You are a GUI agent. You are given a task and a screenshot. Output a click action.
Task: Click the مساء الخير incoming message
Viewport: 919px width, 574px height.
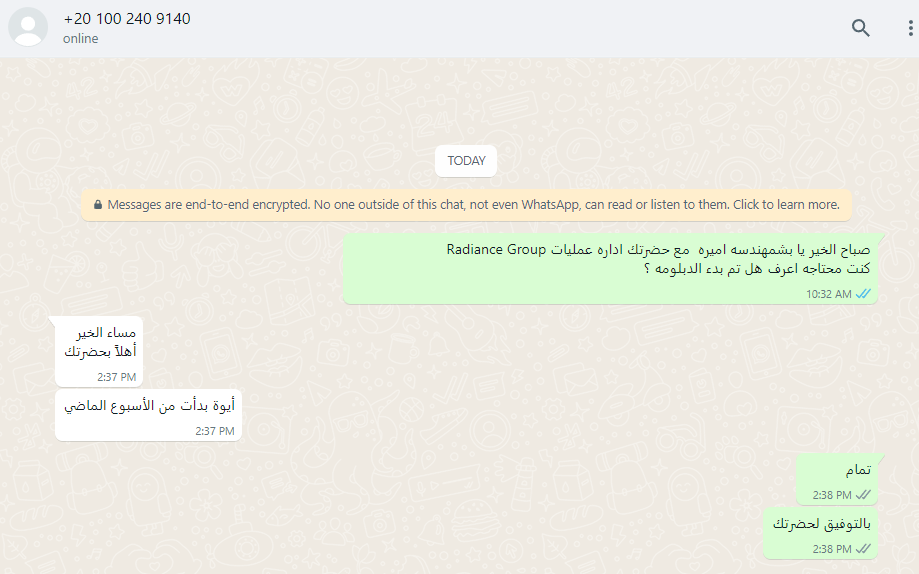[x=99, y=351]
